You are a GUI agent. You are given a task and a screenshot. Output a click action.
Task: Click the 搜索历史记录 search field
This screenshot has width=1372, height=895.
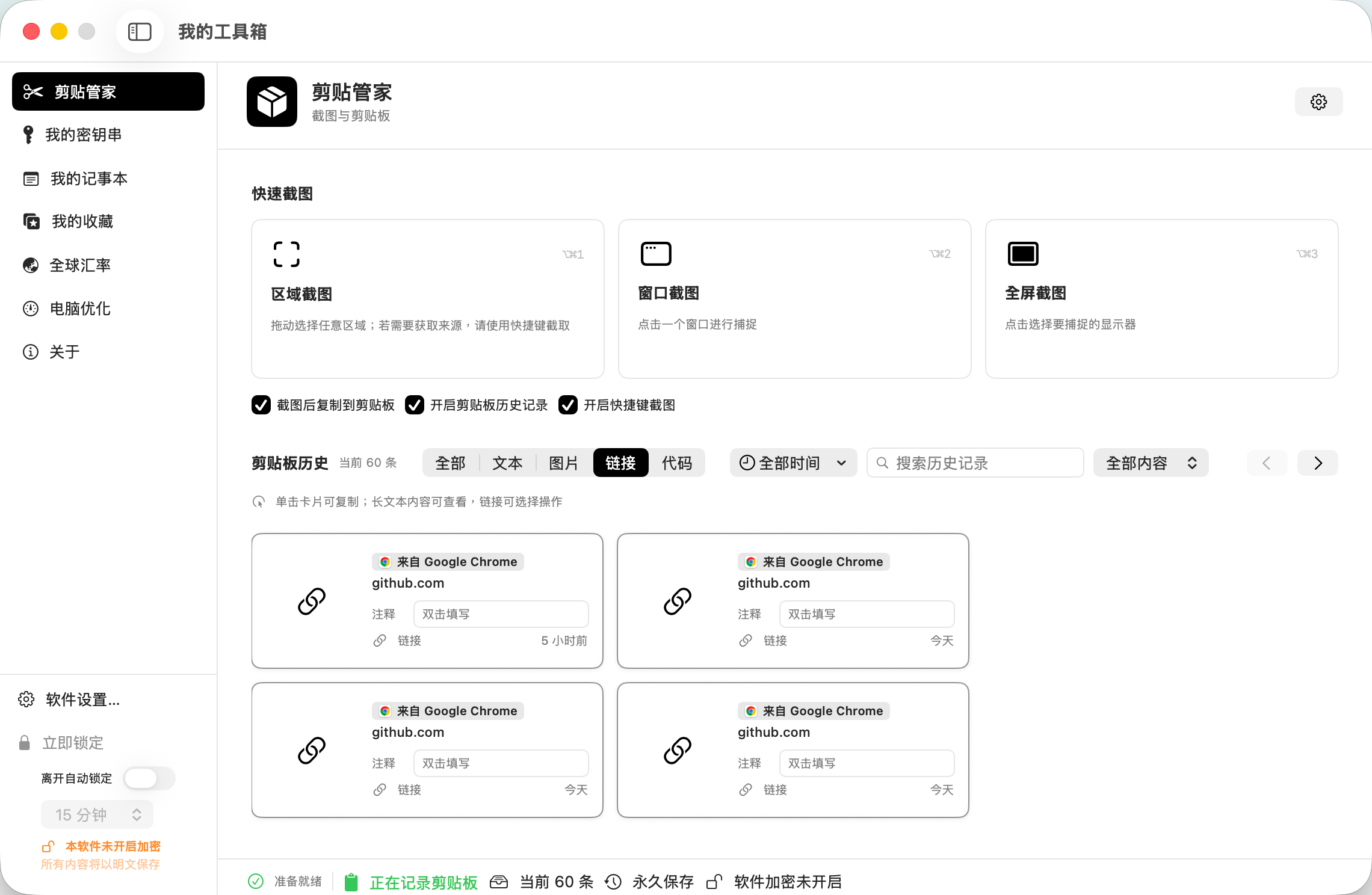coord(975,463)
